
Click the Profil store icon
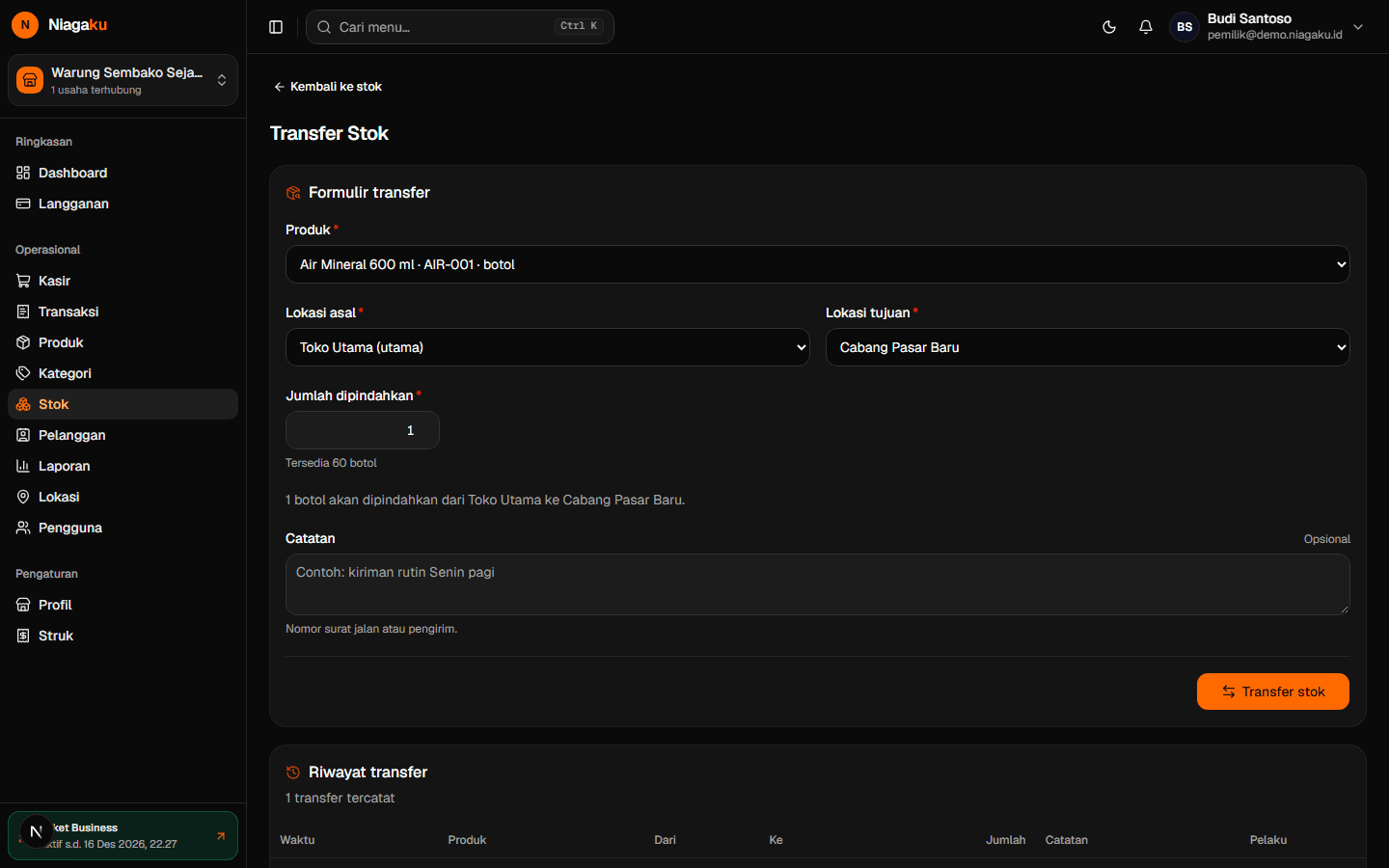tap(23, 605)
